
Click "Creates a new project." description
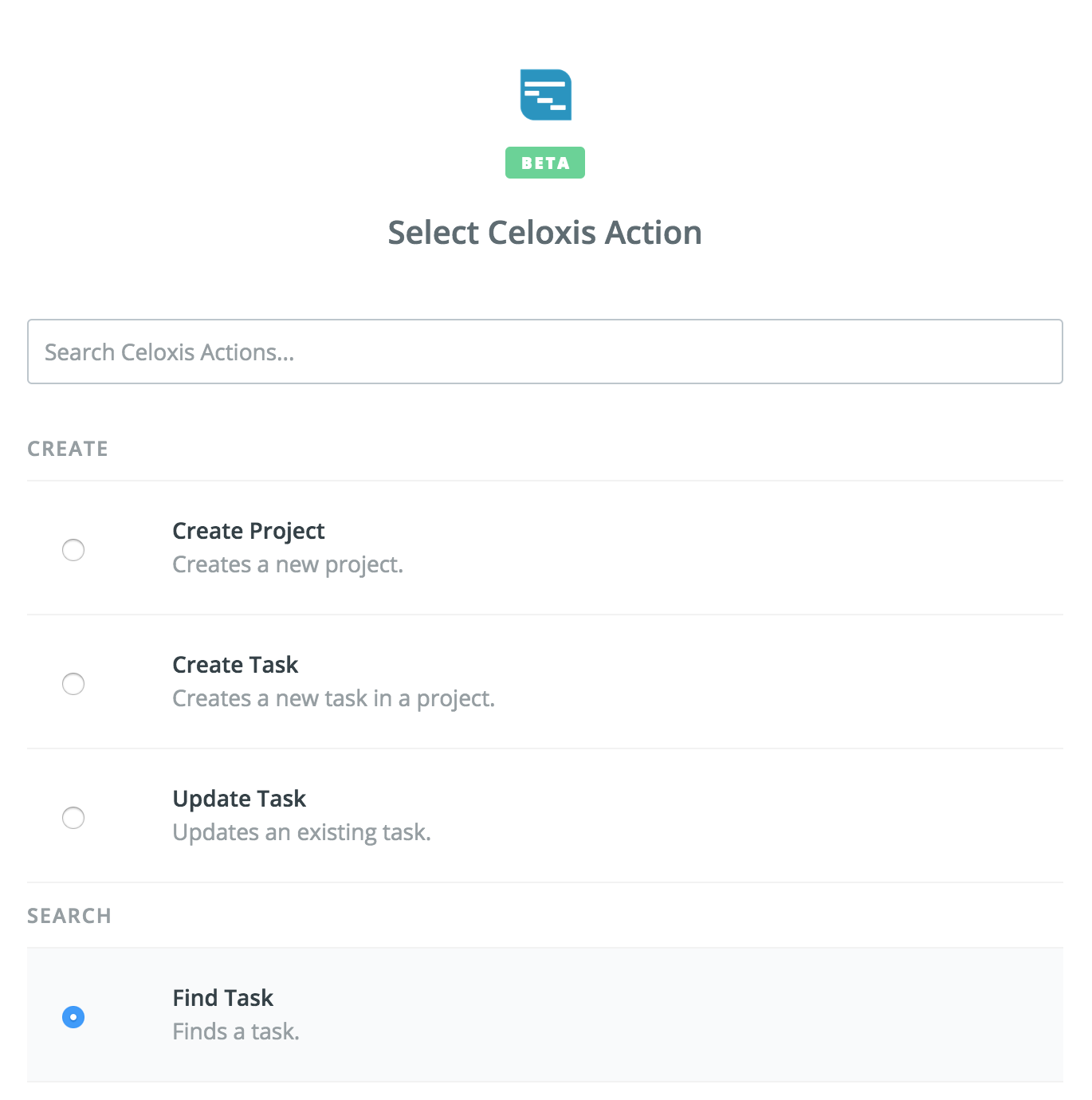click(x=288, y=565)
